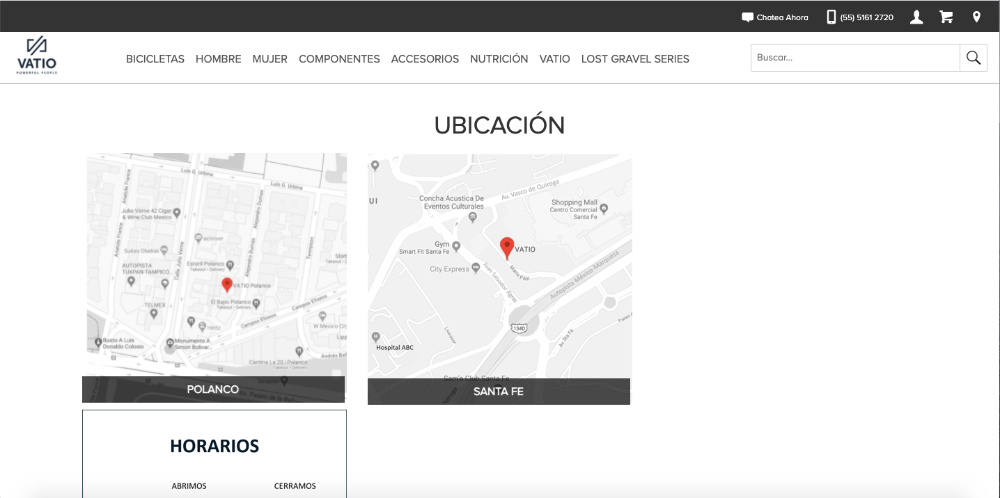Open the MUJER menu
The image size is (1000, 498).
tap(270, 59)
